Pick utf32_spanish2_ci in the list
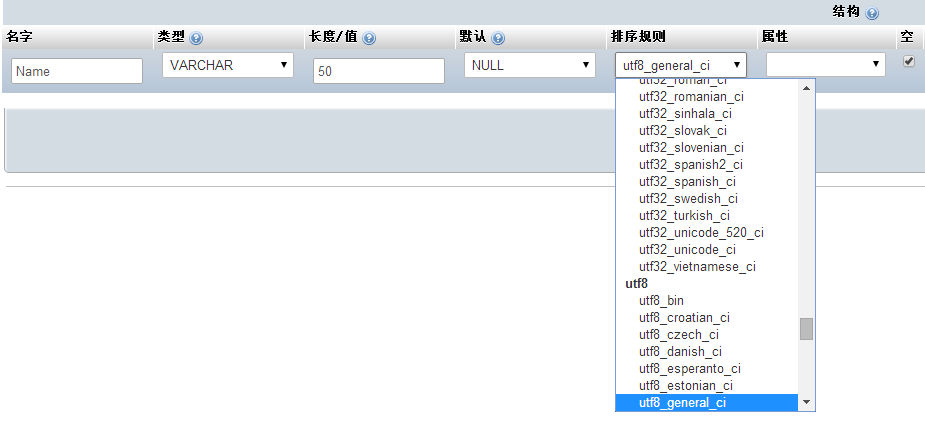Viewport: 925px width, 421px height. (x=707, y=165)
